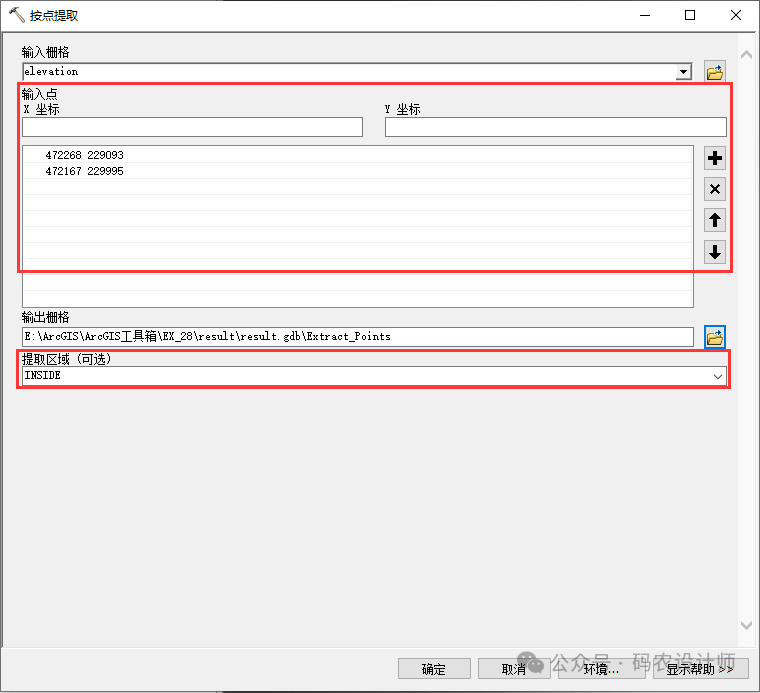Move selected point down with arrow icon
Viewport: 760px width, 693px height.
point(714,252)
